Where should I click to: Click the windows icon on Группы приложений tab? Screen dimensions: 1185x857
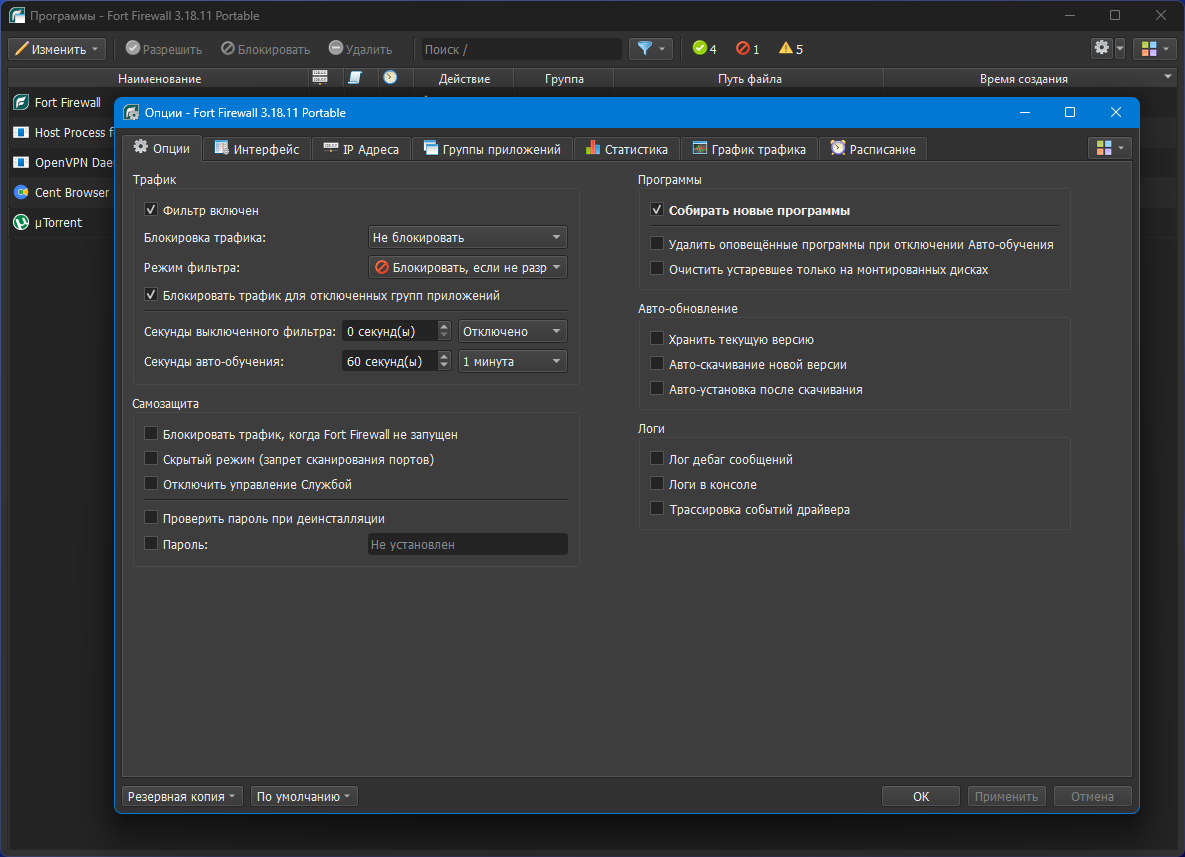click(431, 148)
